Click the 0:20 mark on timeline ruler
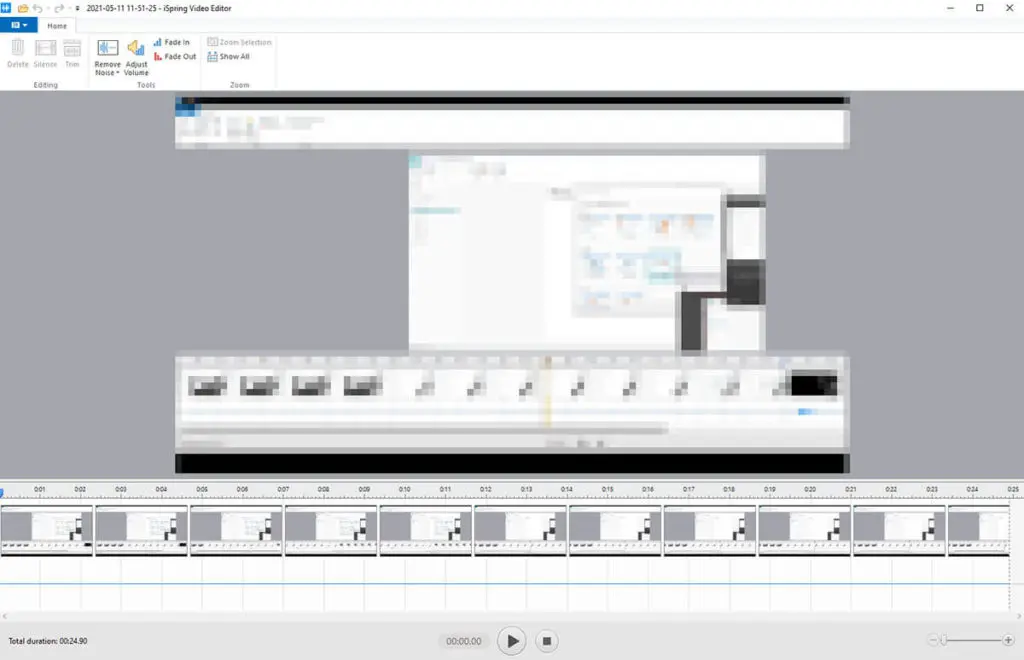 pyautogui.click(x=810, y=489)
